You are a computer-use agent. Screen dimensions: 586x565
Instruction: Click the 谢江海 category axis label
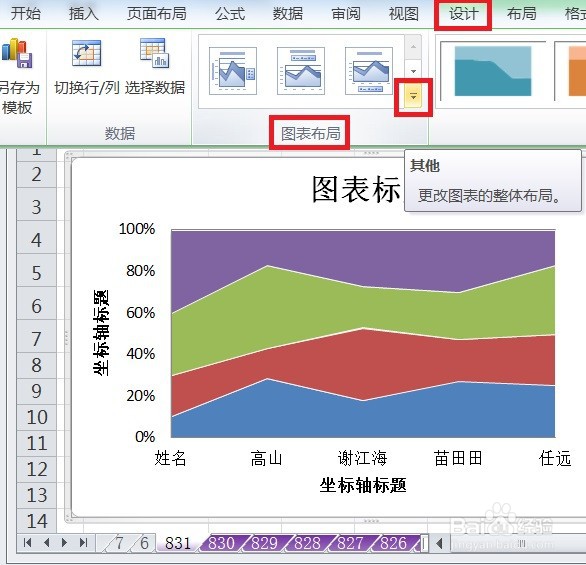click(362, 458)
